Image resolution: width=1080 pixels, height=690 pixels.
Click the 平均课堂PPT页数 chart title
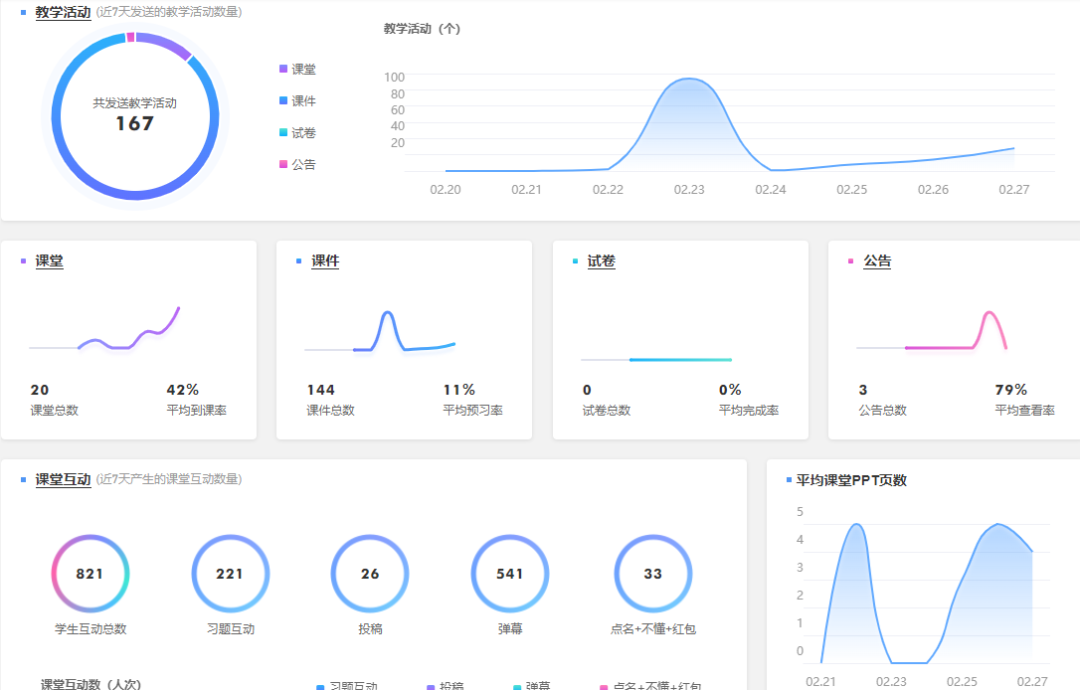[x=851, y=480]
